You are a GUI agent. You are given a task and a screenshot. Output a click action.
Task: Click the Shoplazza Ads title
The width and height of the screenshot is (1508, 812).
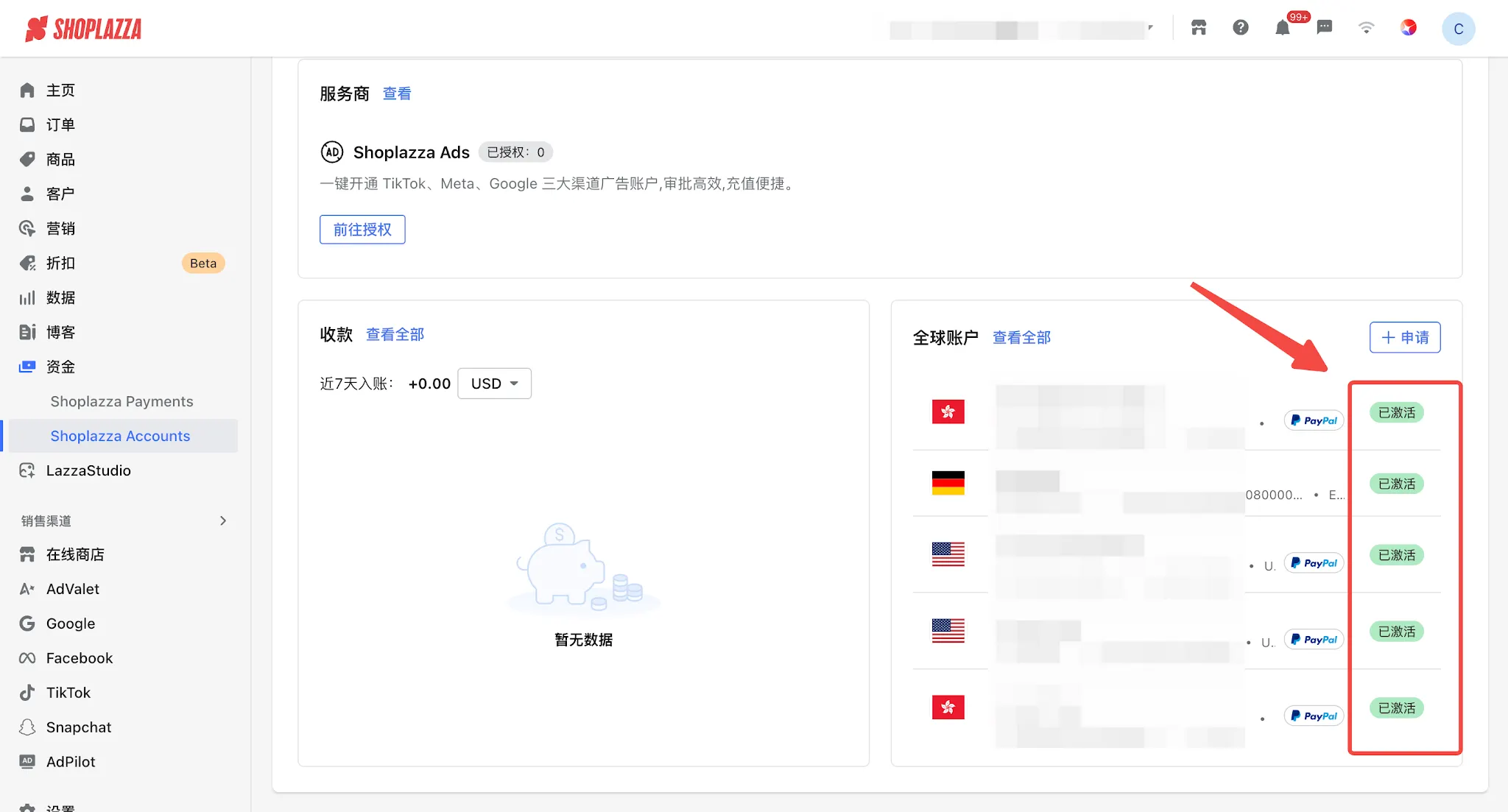tap(412, 152)
